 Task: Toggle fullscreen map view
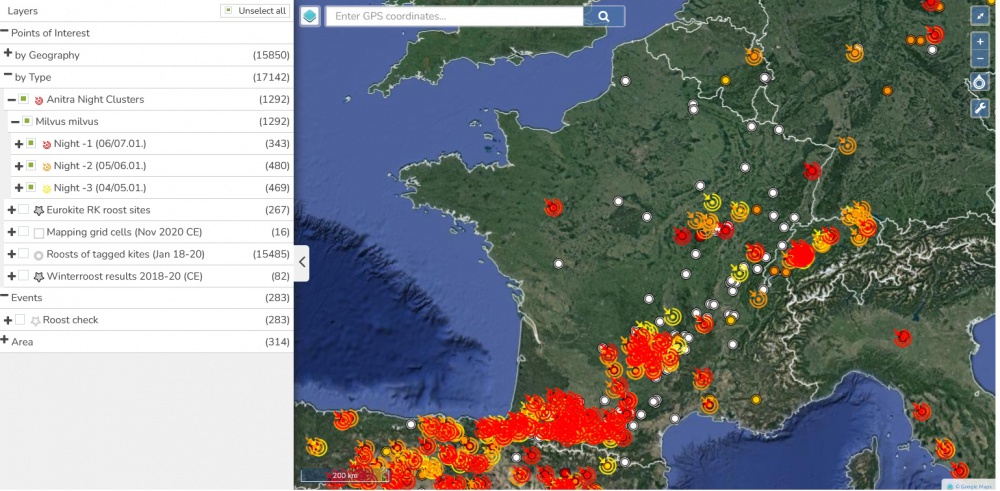(980, 16)
